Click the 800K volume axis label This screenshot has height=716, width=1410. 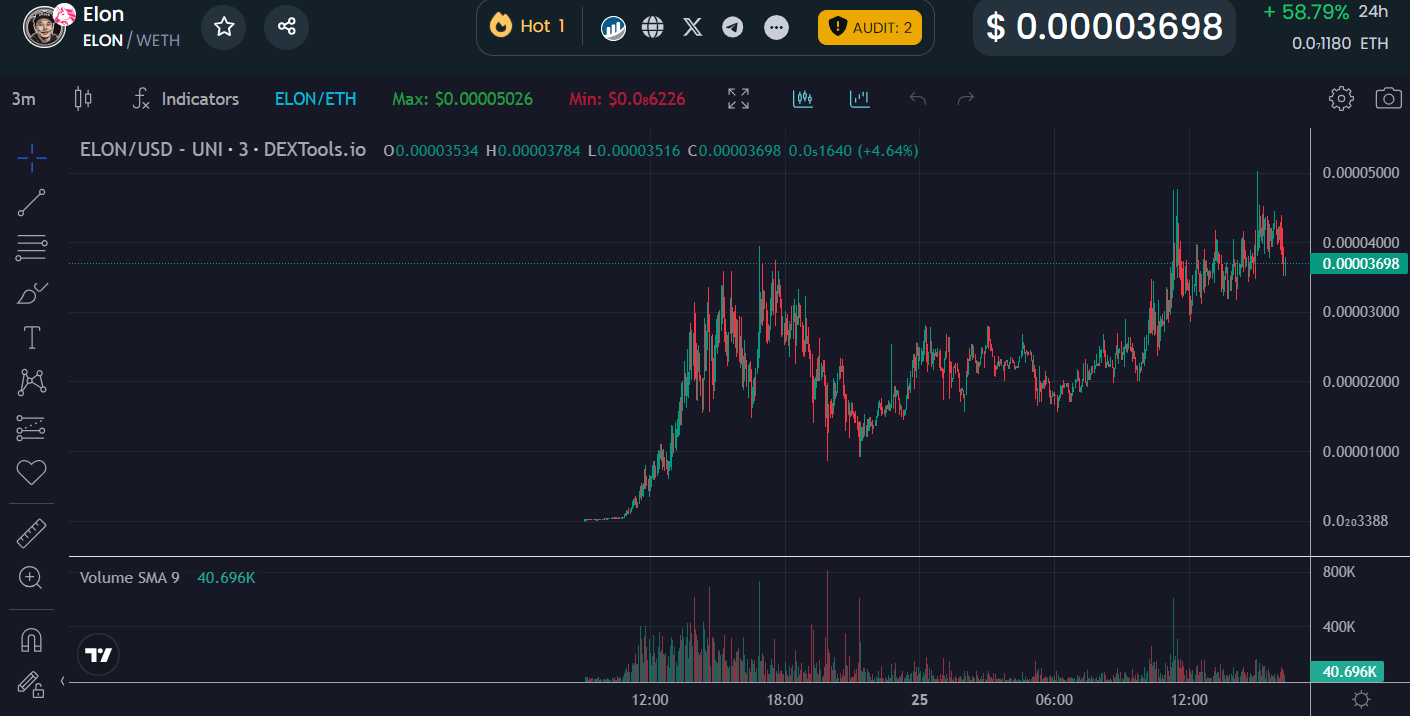1338,572
